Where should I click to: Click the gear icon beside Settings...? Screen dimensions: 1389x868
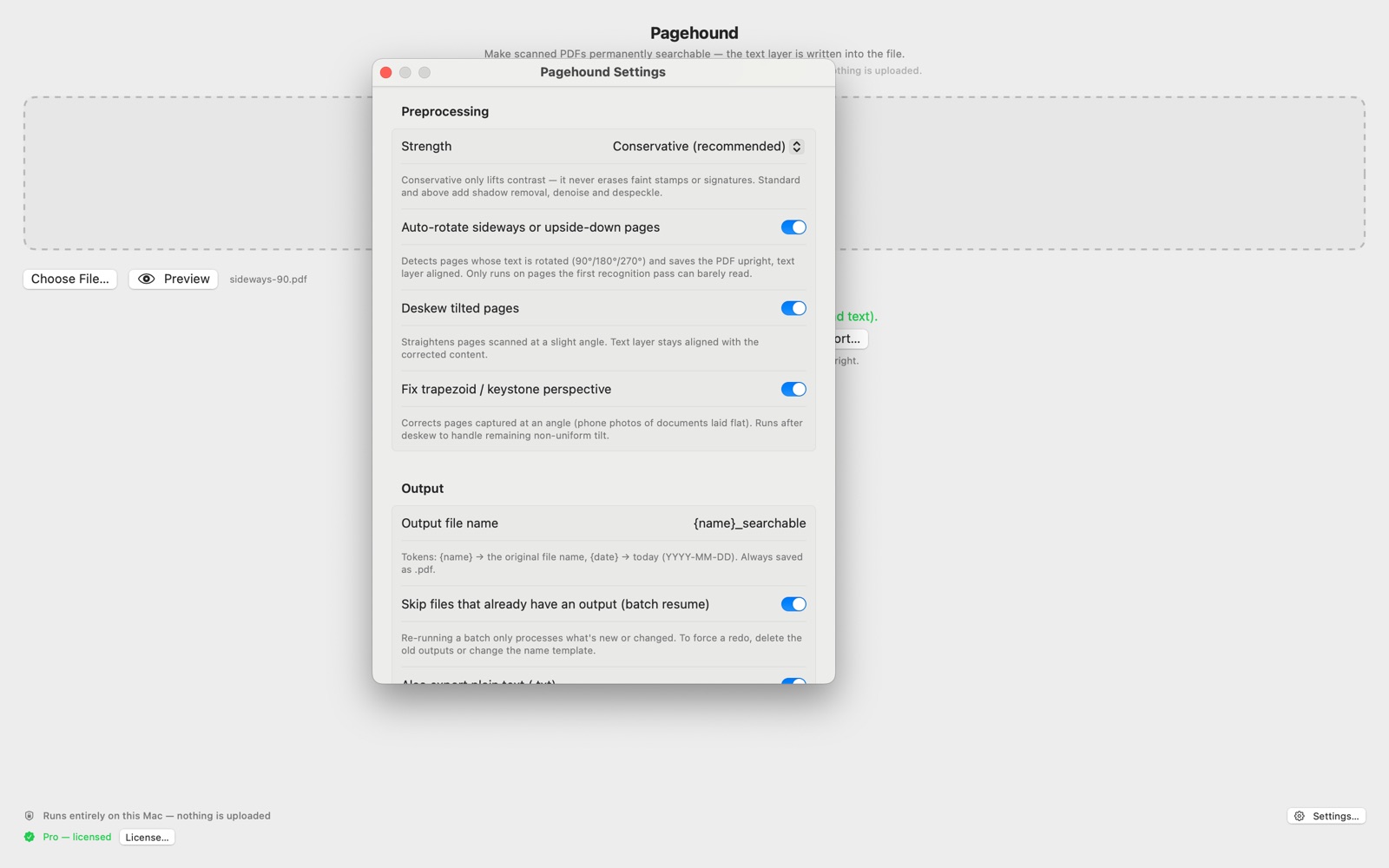[1300, 816]
